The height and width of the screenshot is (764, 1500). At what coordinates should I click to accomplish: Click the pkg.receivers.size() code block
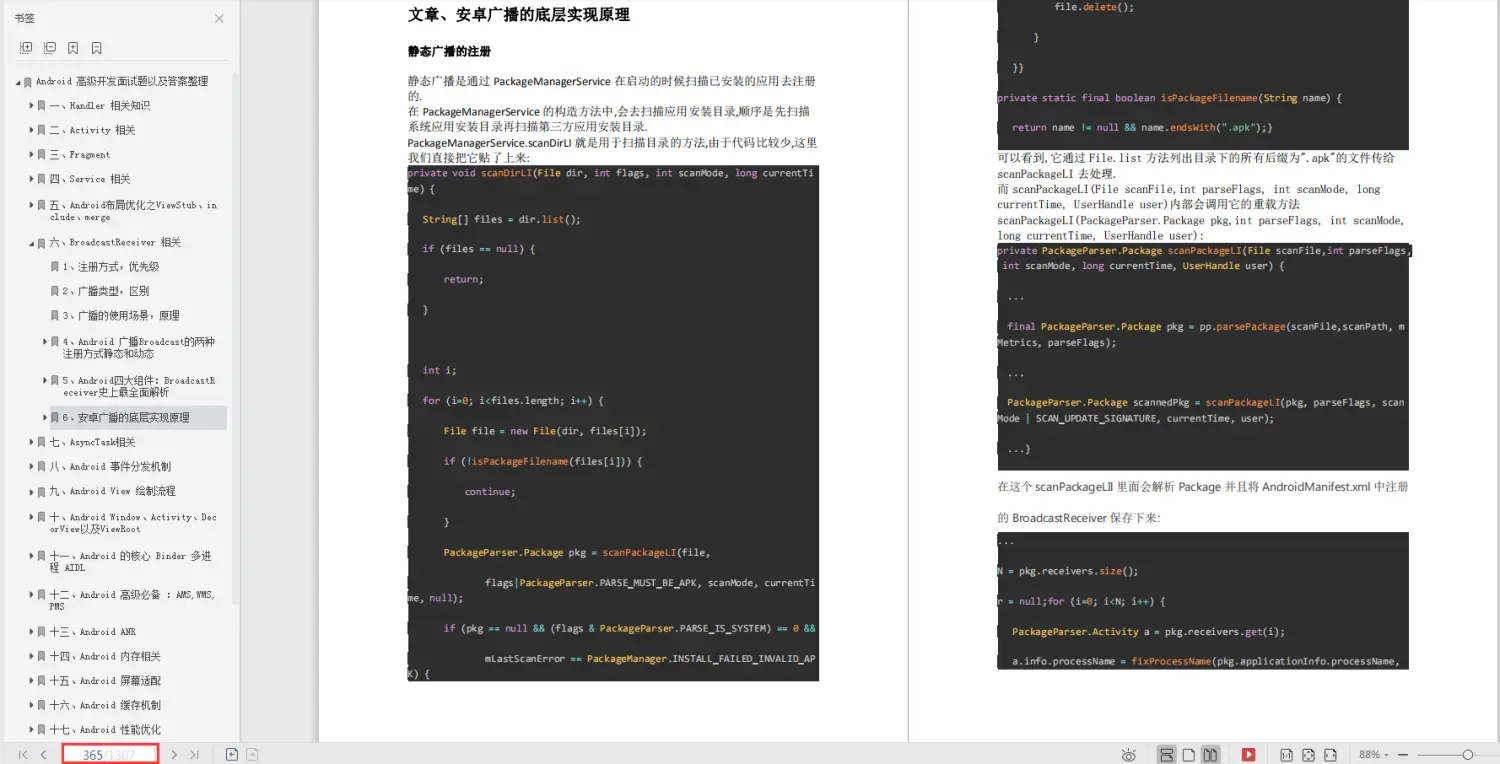coord(1203,600)
